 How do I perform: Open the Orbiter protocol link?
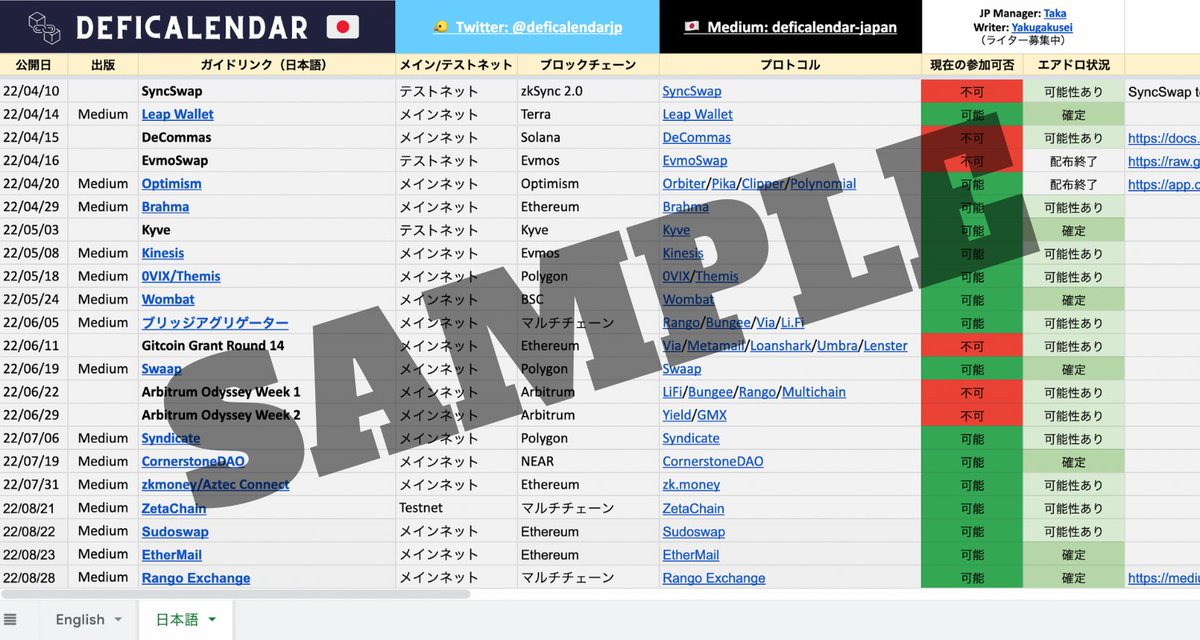click(x=685, y=184)
